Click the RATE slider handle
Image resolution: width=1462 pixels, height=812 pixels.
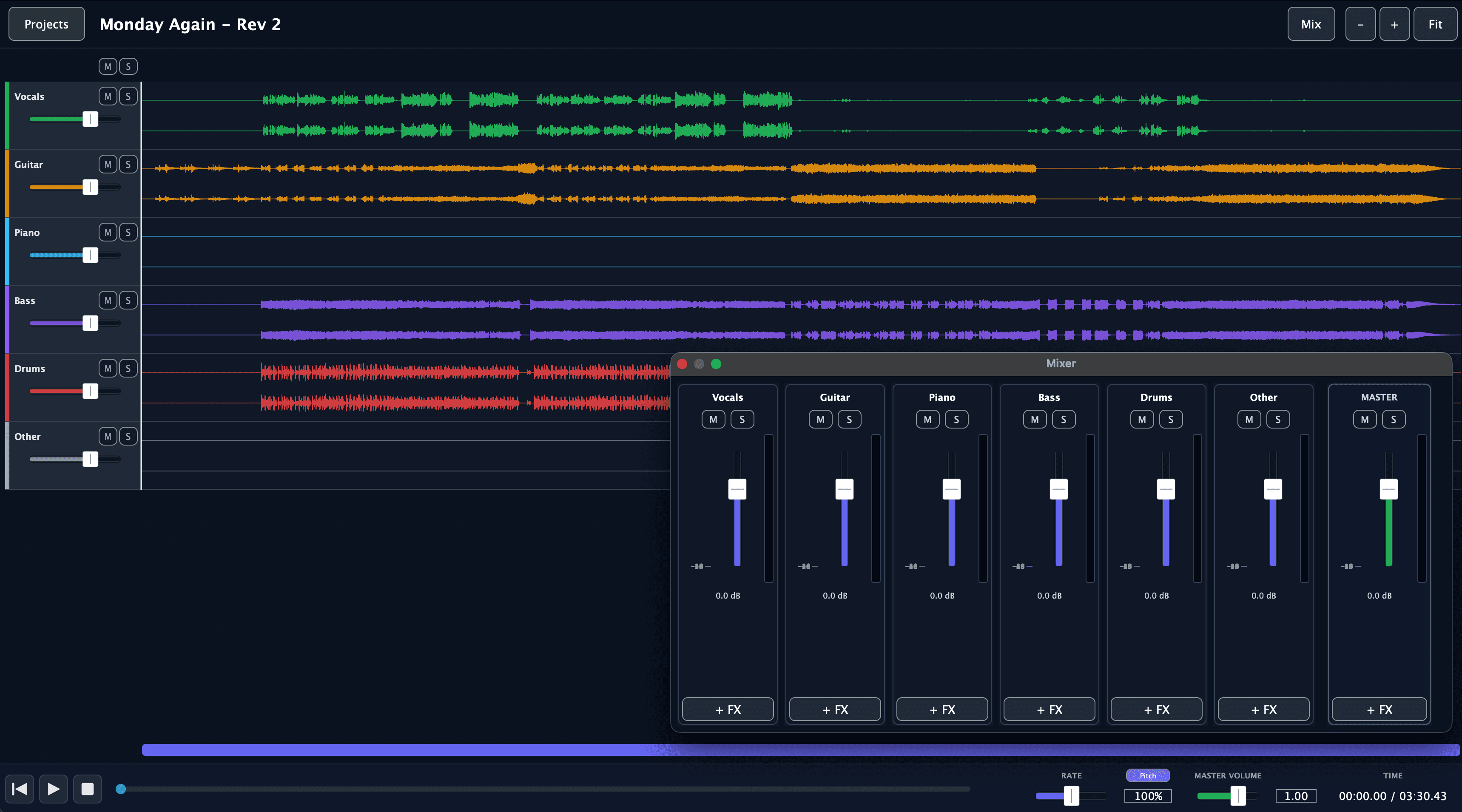coord(1072,795)
